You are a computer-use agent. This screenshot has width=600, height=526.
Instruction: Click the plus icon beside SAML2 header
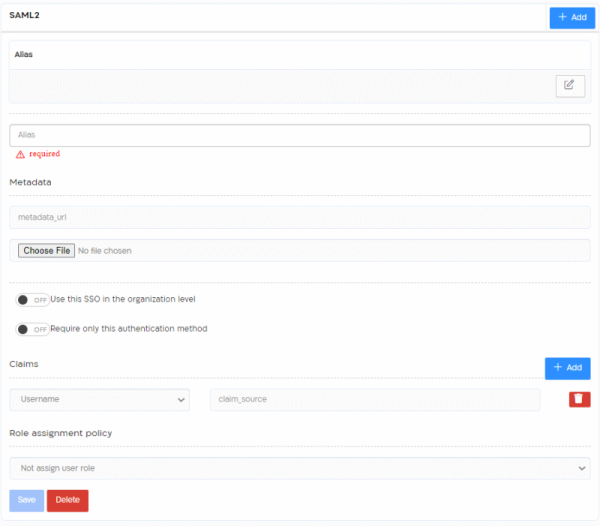[561, 17]
